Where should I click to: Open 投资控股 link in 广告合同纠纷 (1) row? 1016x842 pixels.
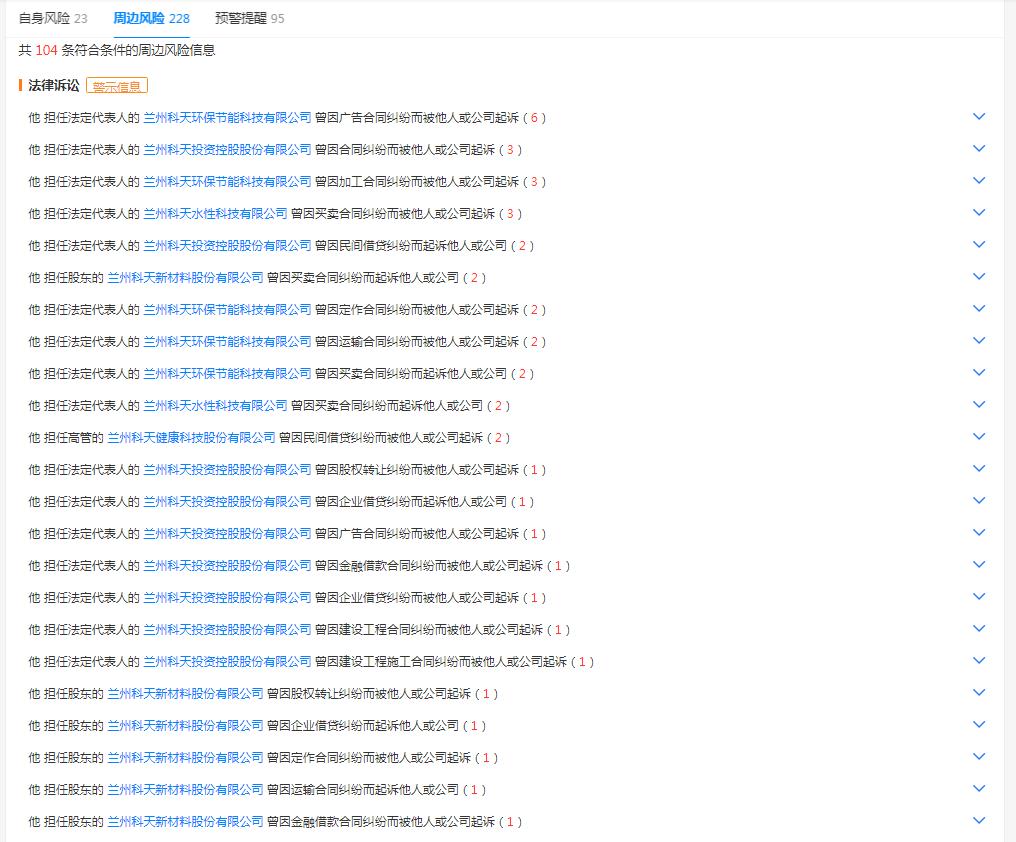pyautogui.click(x=227, y=533)
